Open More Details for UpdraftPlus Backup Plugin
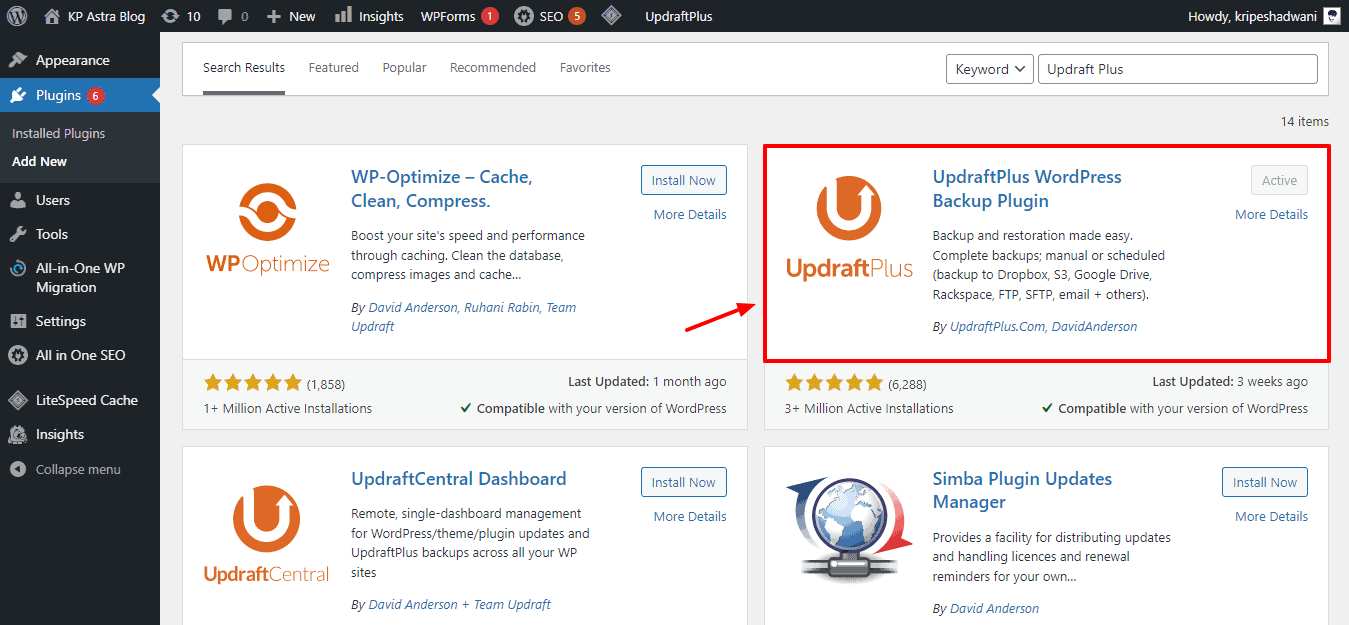This screenshot has height=625, width=1349. coord(1270,214)
